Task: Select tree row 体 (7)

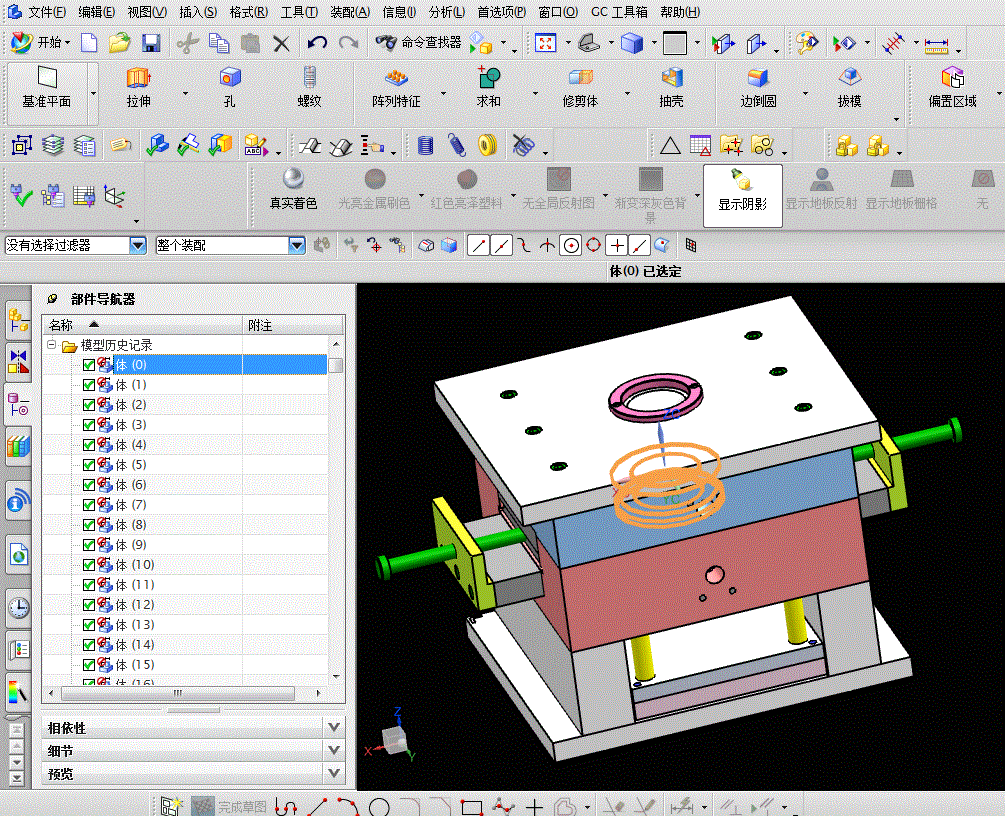Action: tap(186, 504)
